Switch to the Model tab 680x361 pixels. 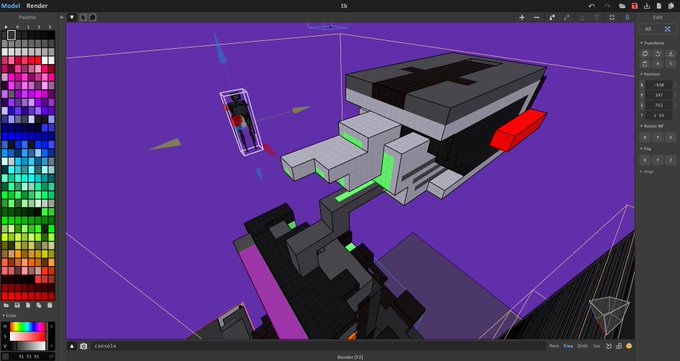[x=10, y=6]
